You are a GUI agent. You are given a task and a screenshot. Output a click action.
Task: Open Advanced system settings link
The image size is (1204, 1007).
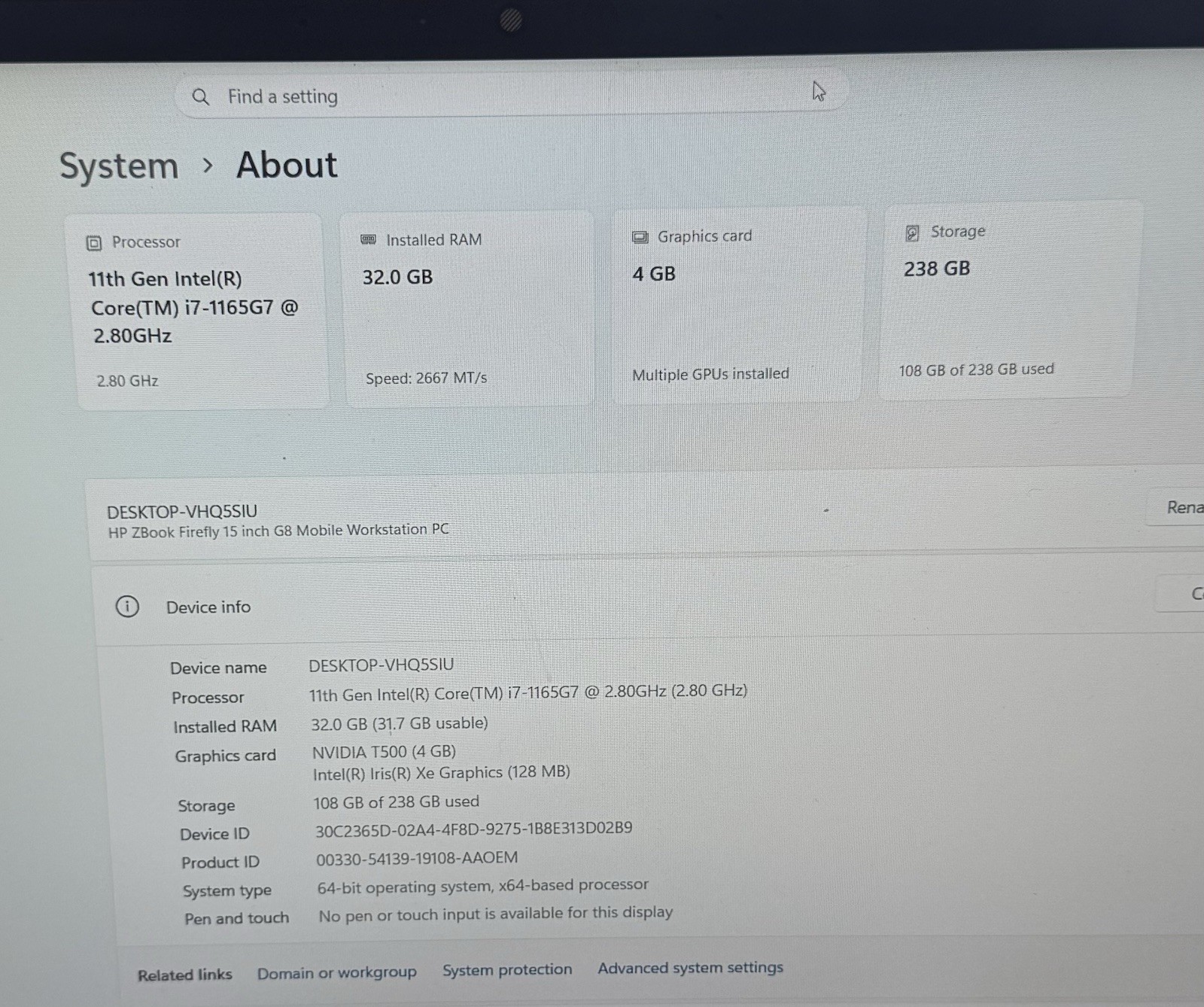click(691, 968)
